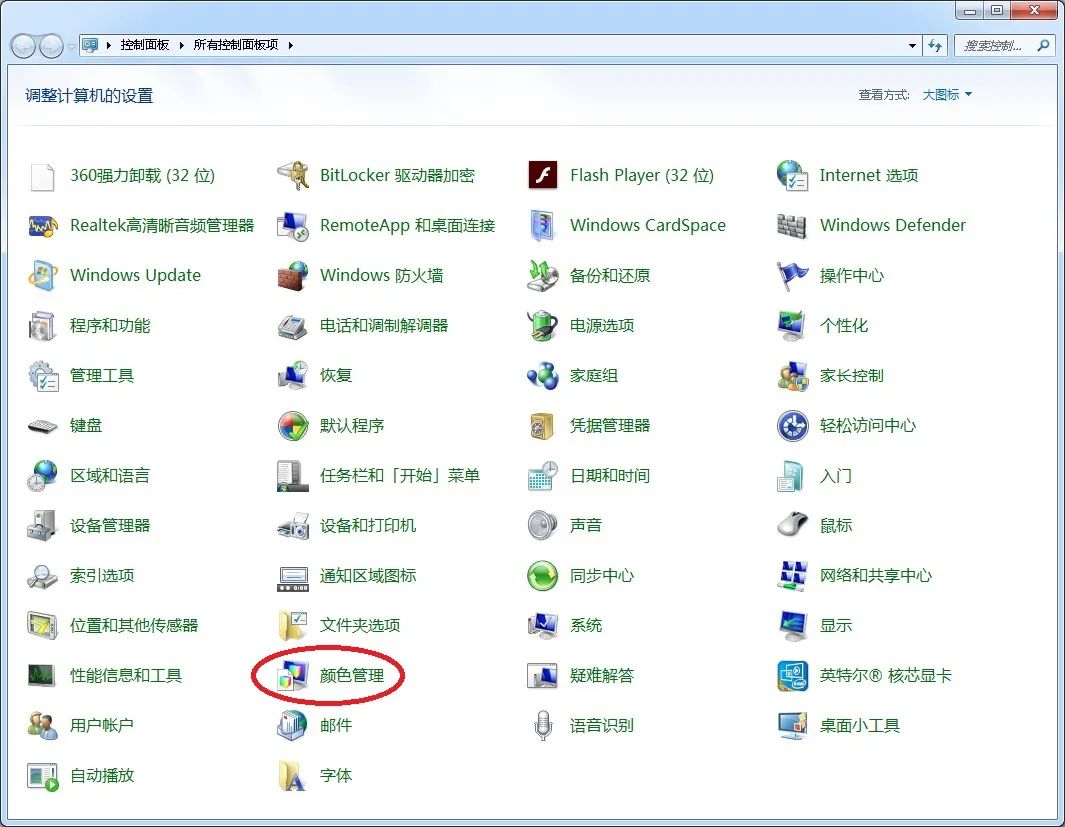This screenshot has width=1065, height=827.
Task: Click the 字体 fonts folder icon
Action: tap(293, 775)
